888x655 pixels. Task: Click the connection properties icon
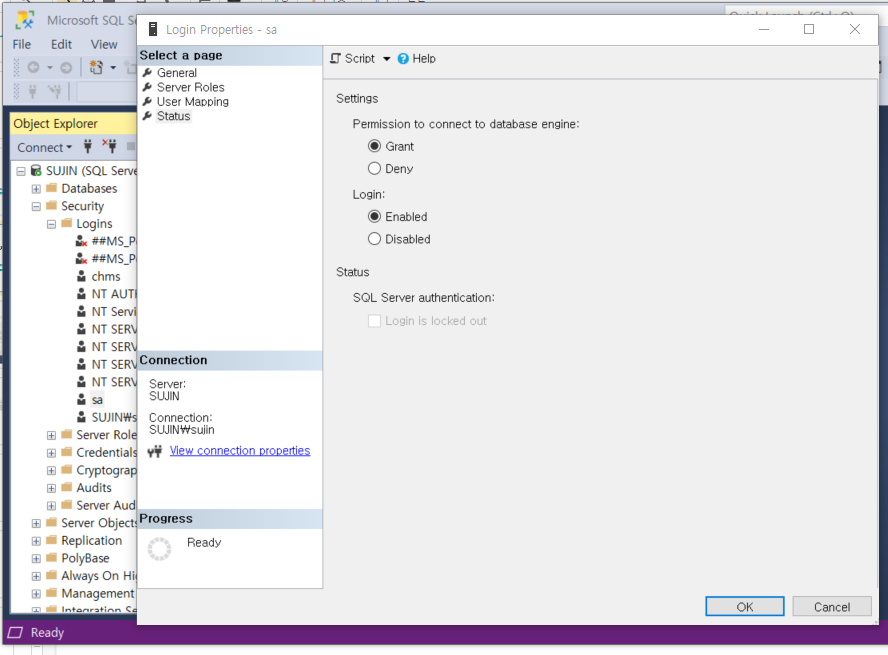(155, 451)
